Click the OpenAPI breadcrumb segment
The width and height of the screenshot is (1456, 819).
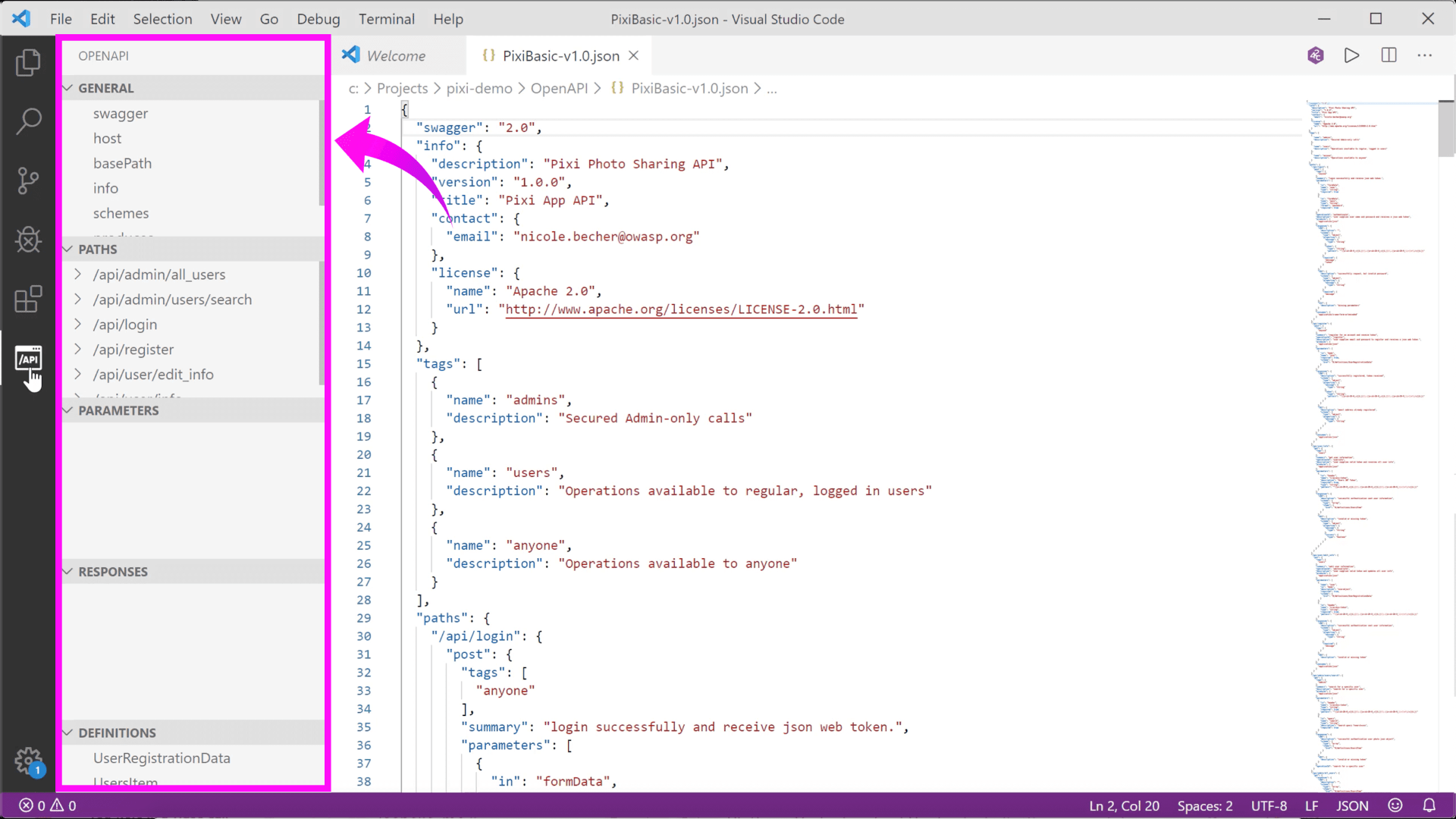click(x=559, y=88)
